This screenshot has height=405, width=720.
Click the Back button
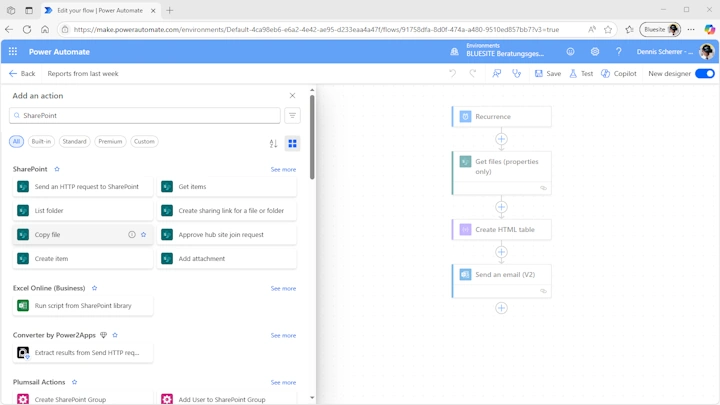coord(22,73)
